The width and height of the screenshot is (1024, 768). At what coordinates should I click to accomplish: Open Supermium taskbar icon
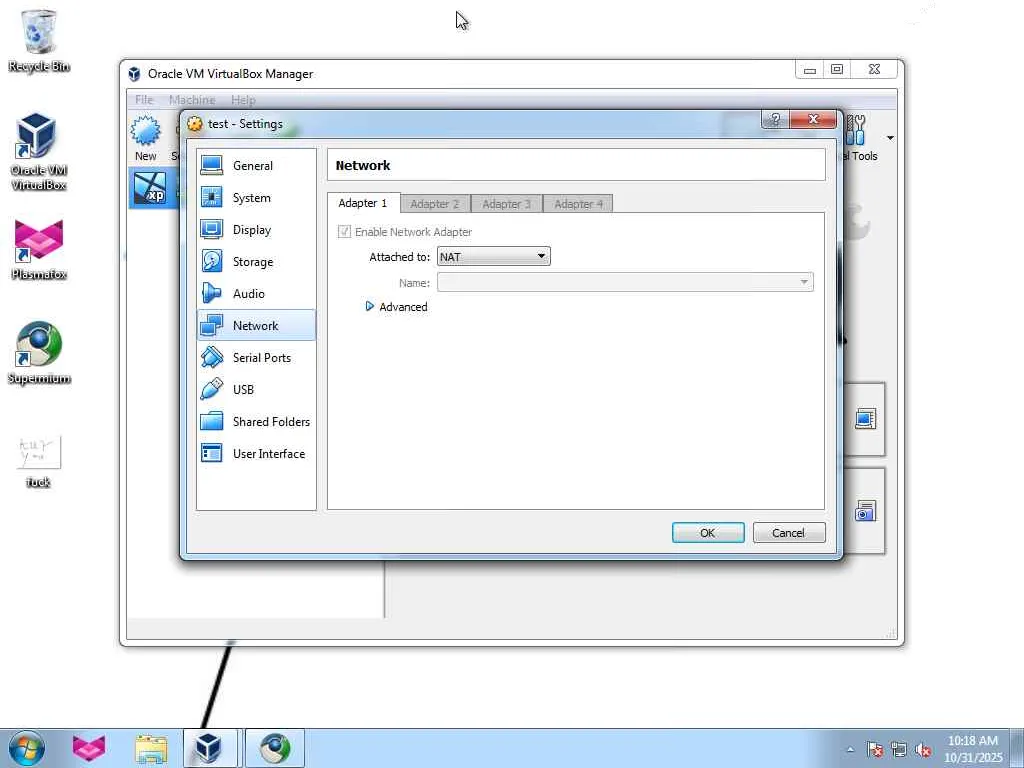coord(275,748)
